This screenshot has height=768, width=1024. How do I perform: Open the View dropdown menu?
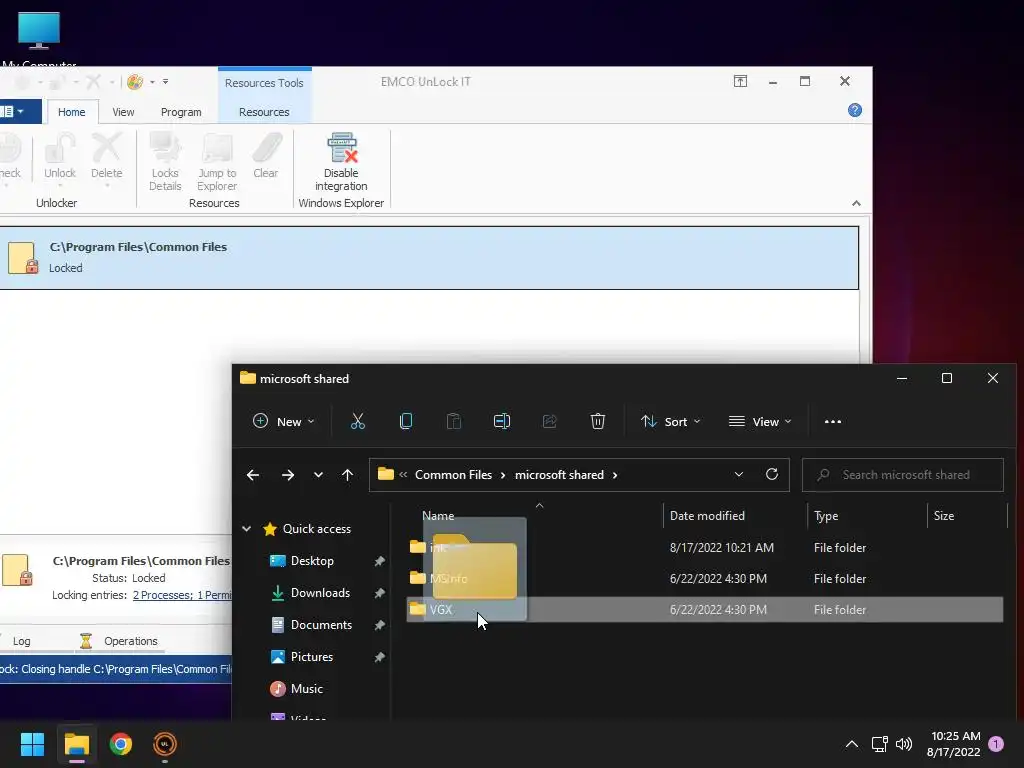point(760,421)
